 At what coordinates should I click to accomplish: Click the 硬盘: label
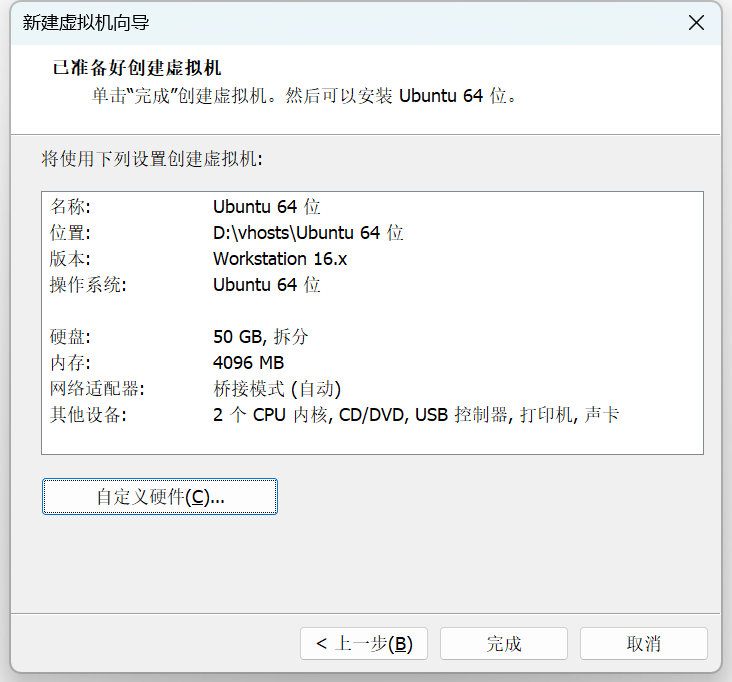tap(70, 337)
